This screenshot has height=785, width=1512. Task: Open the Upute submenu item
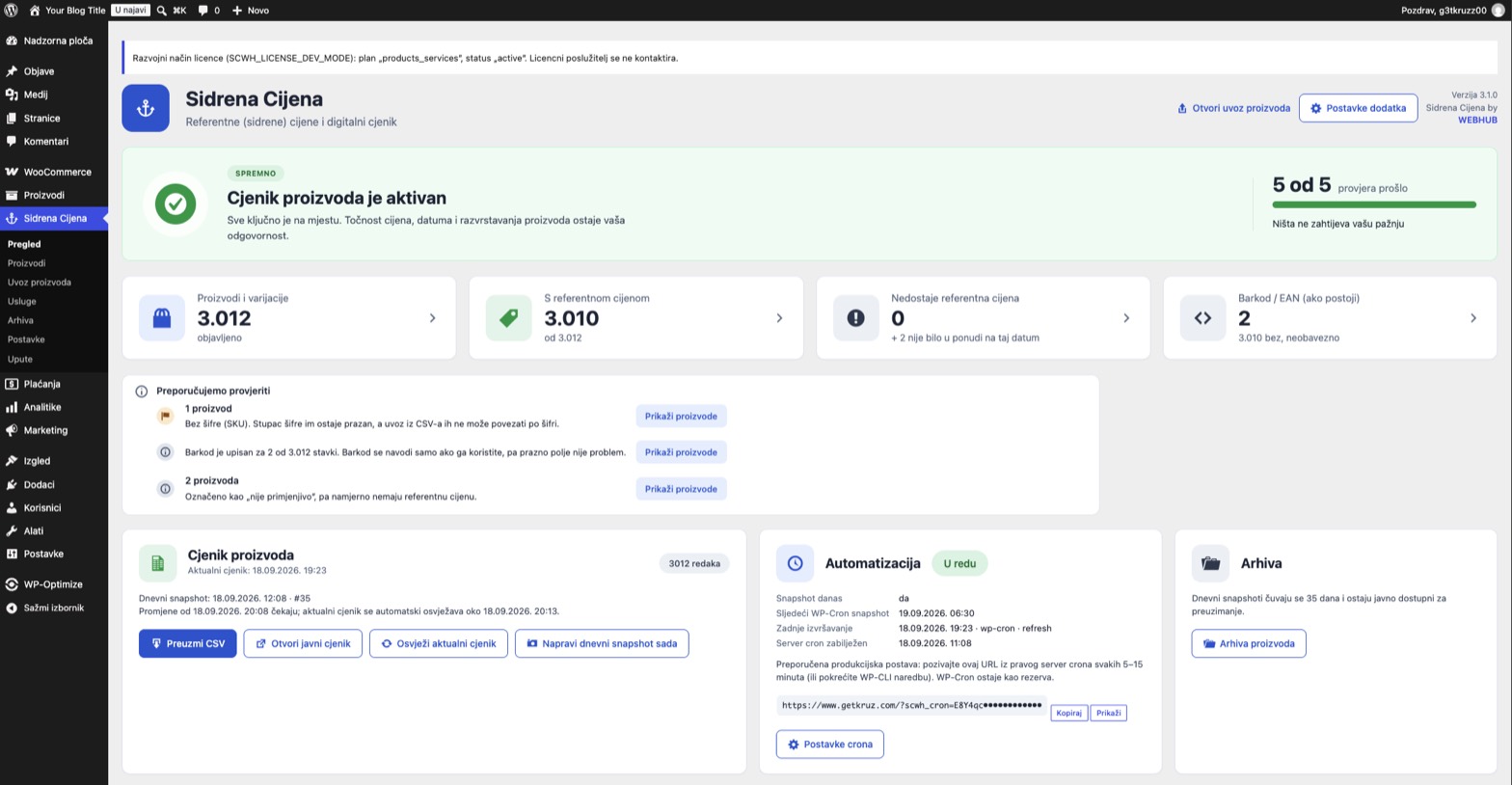(x=20, y=359)
